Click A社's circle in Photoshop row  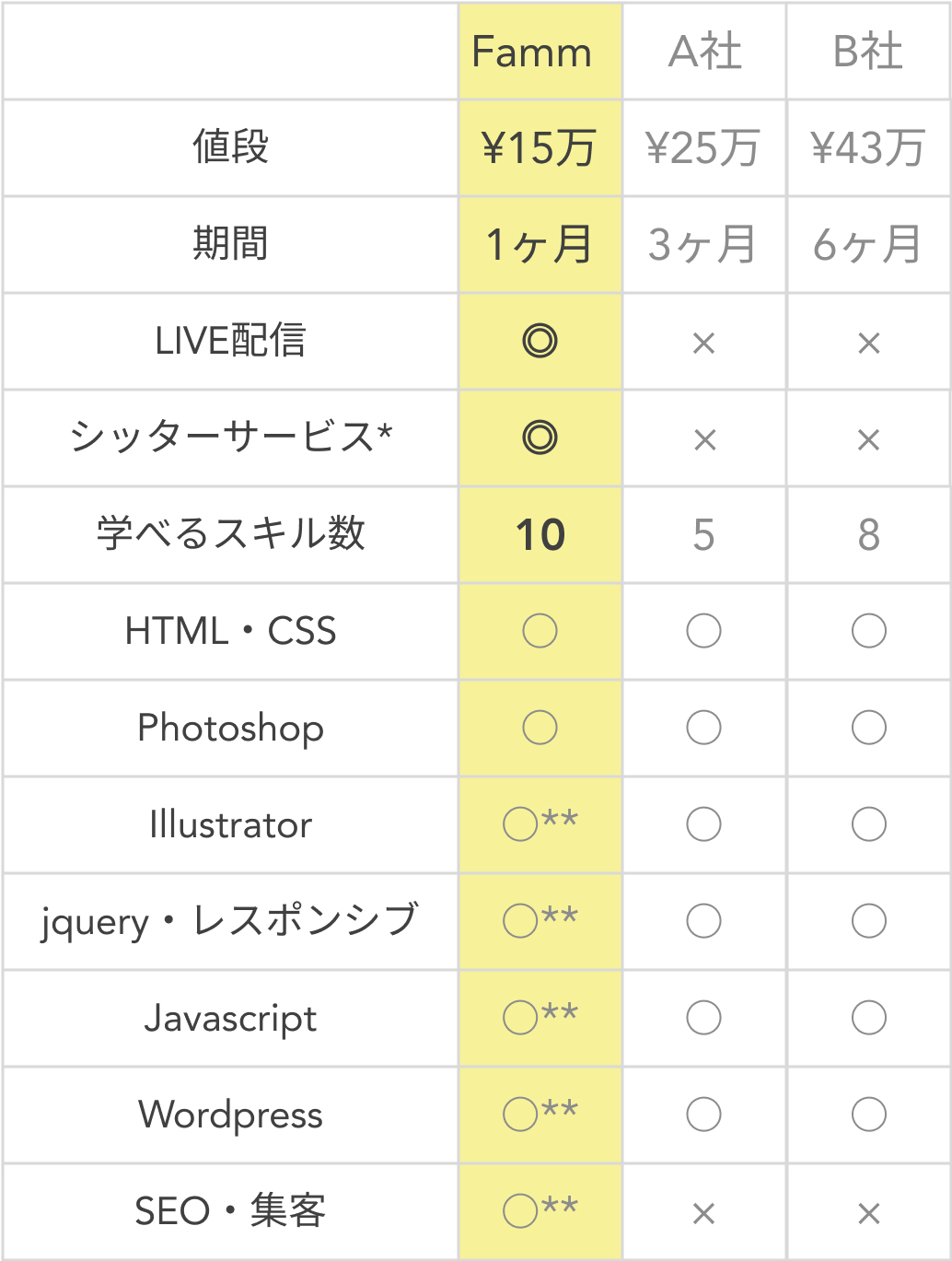click(703, 728)
